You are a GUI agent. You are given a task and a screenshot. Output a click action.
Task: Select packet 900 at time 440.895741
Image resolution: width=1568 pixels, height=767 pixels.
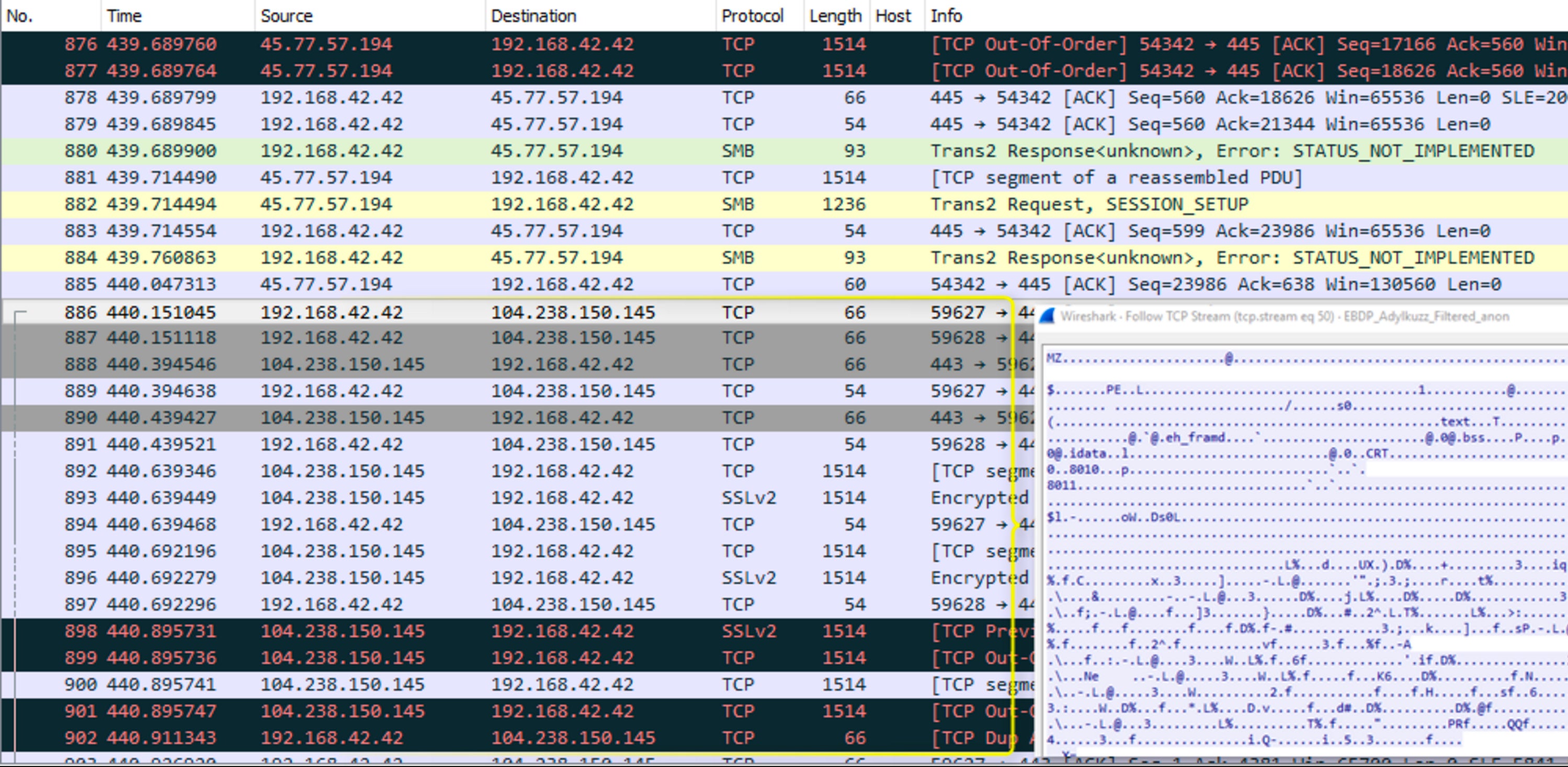click(517, 685)
